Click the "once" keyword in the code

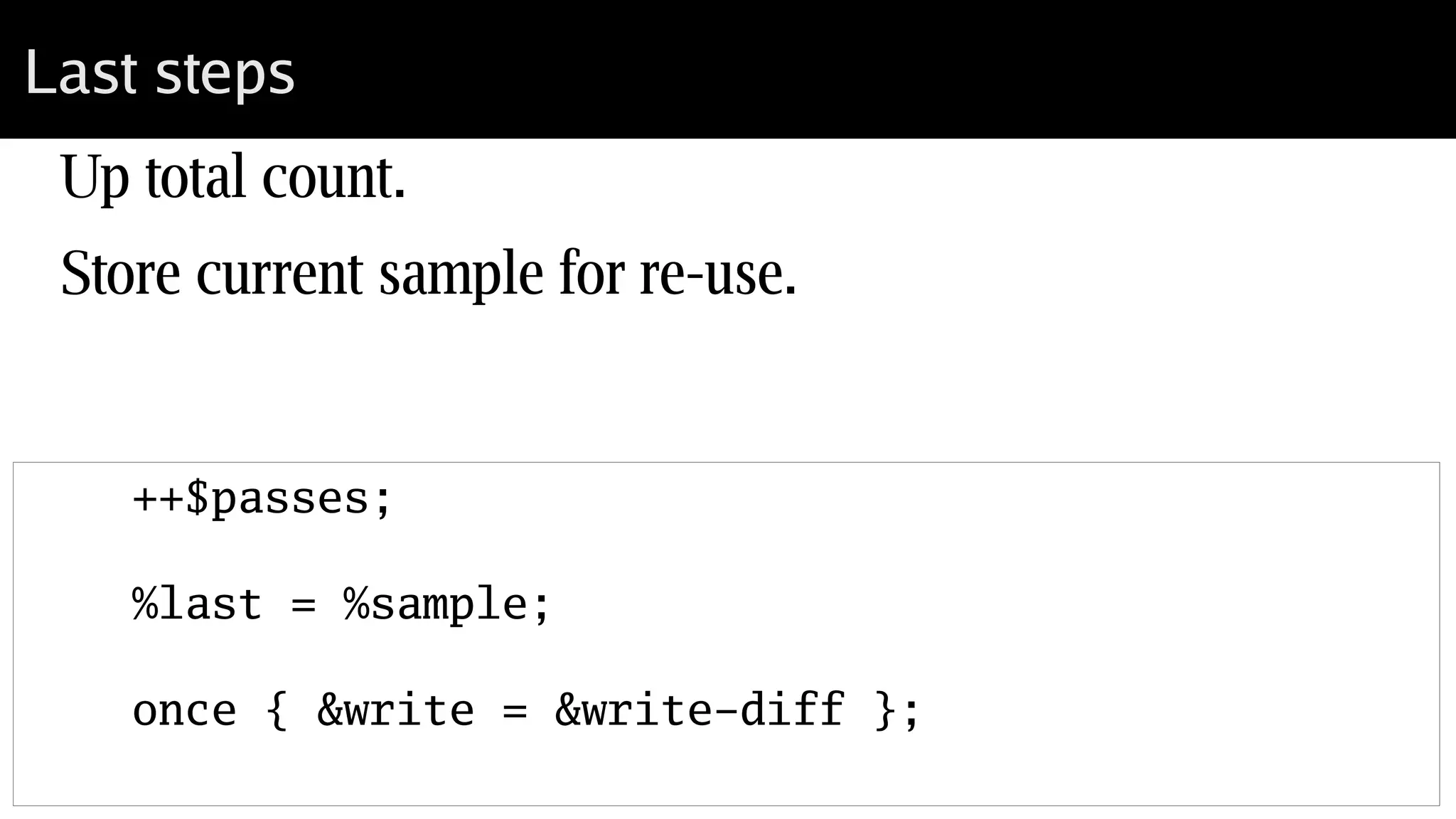pyautogui.click(x=184, y=710)
